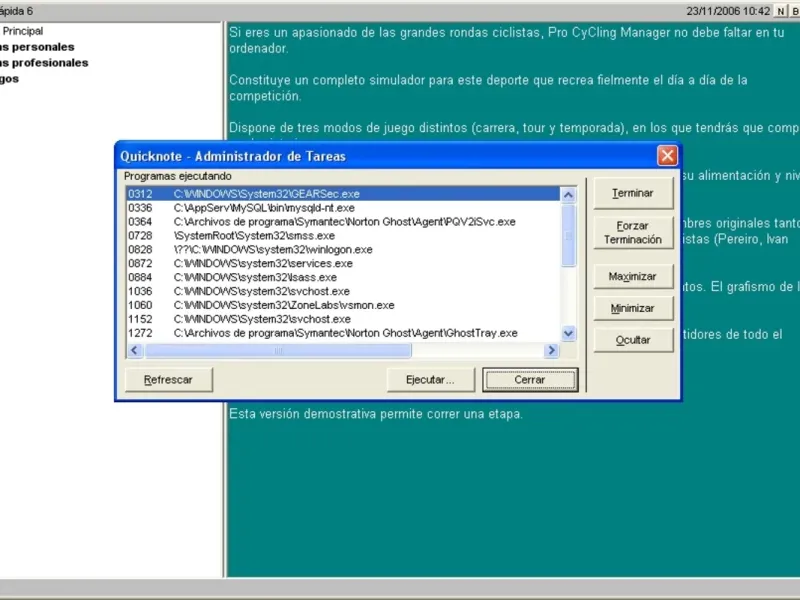The width and height of the screenshot is (800, 600).
Task: Click the date 23/11/2006 10:42 label
Action: (x=728, y=11)
